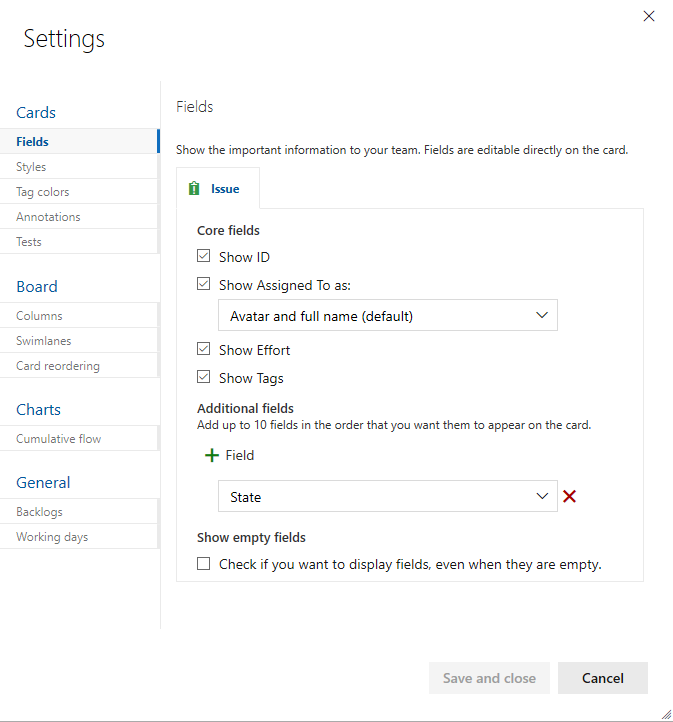This screenshot has height=722, width=673.
Task: Click the resize grip in the dialog corner
Action: click(x=666, y=714)
